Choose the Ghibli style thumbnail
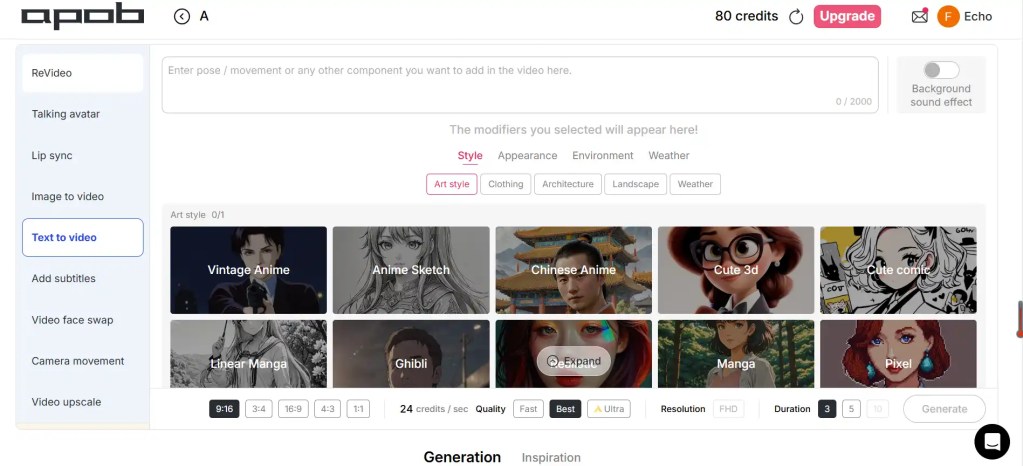This screenshot has height=466, width=1023. (411, 354)
